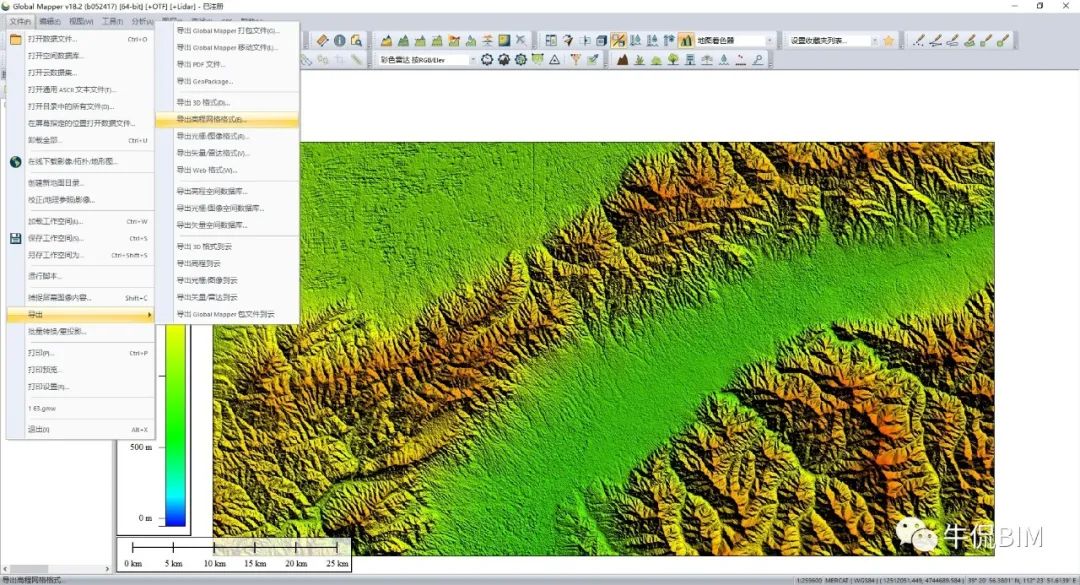Select the last green digitizer brush tool
1080x585 pixels.
coord(1003,41)
